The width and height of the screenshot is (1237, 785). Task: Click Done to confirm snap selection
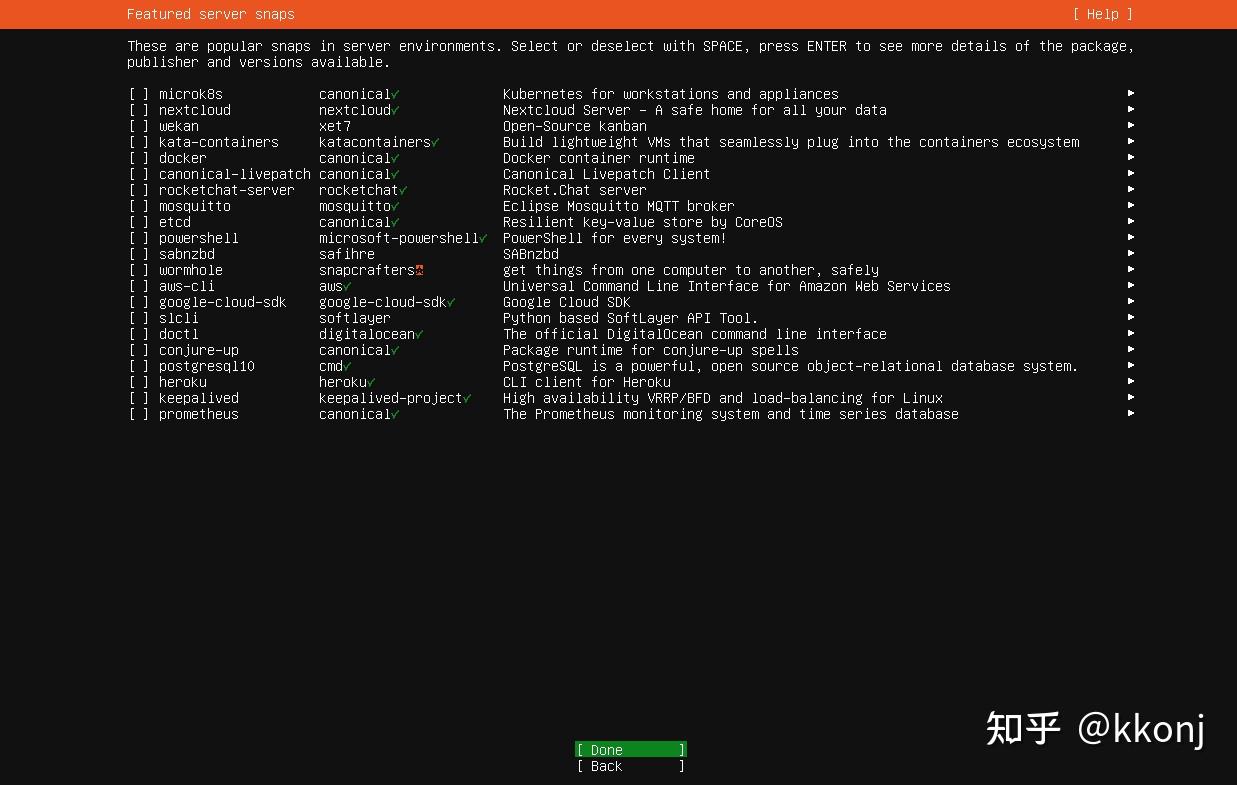pyautogui.click(x=629, y=749)
